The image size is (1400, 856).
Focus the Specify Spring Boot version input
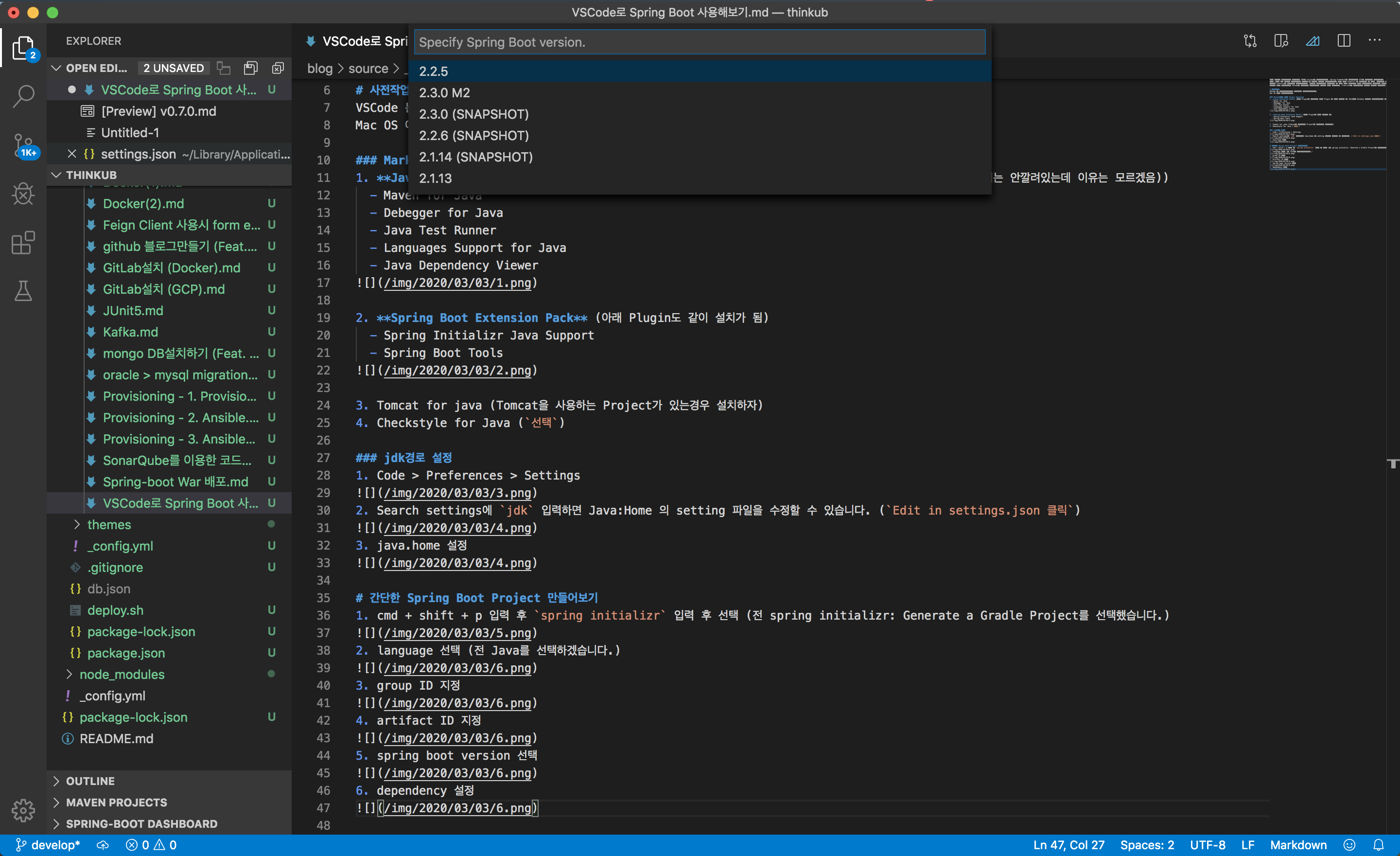[700, 42]
